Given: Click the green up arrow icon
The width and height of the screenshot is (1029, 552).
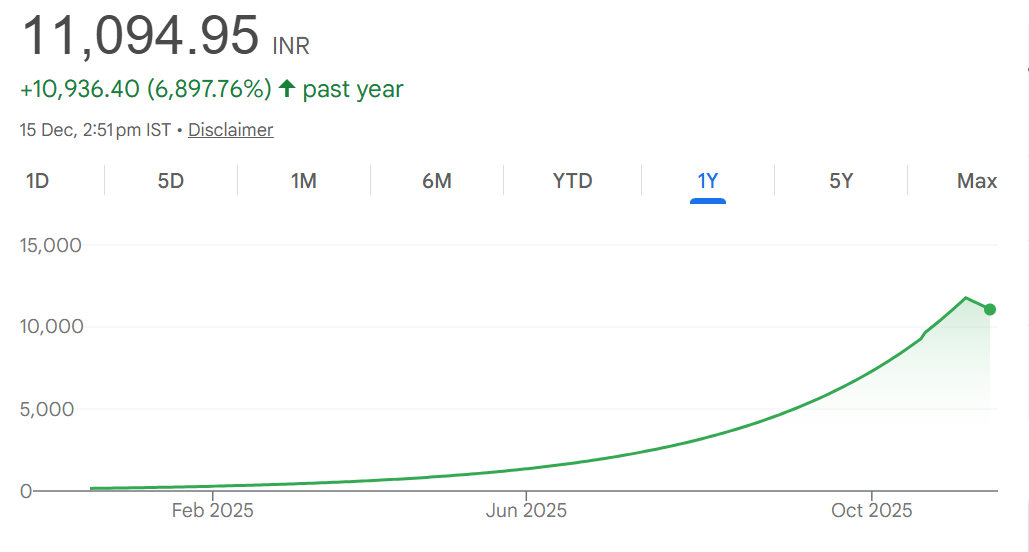Looking at the screenshot, I should pos(287,89).
